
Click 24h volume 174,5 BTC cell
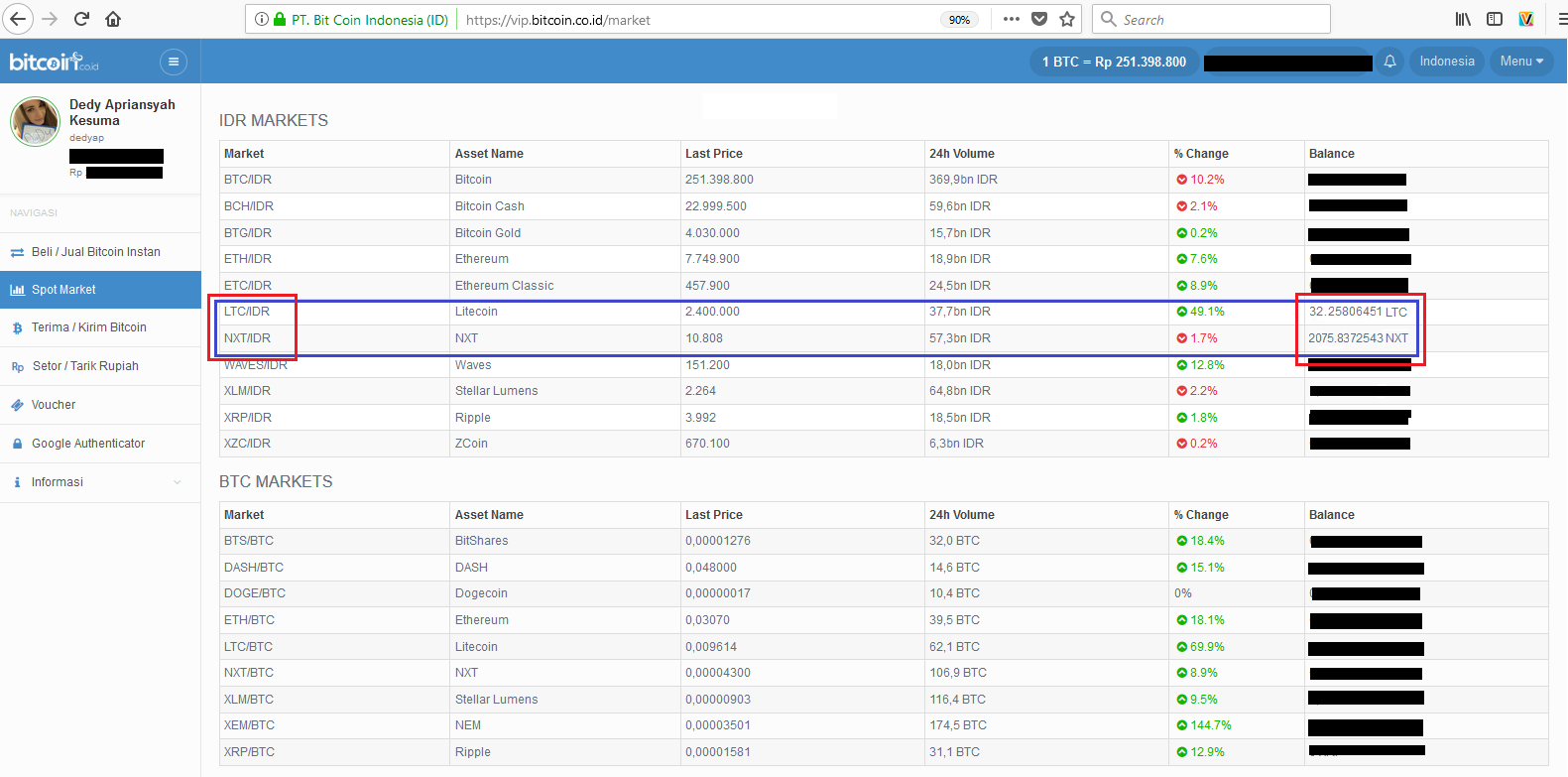pos(958,725)
